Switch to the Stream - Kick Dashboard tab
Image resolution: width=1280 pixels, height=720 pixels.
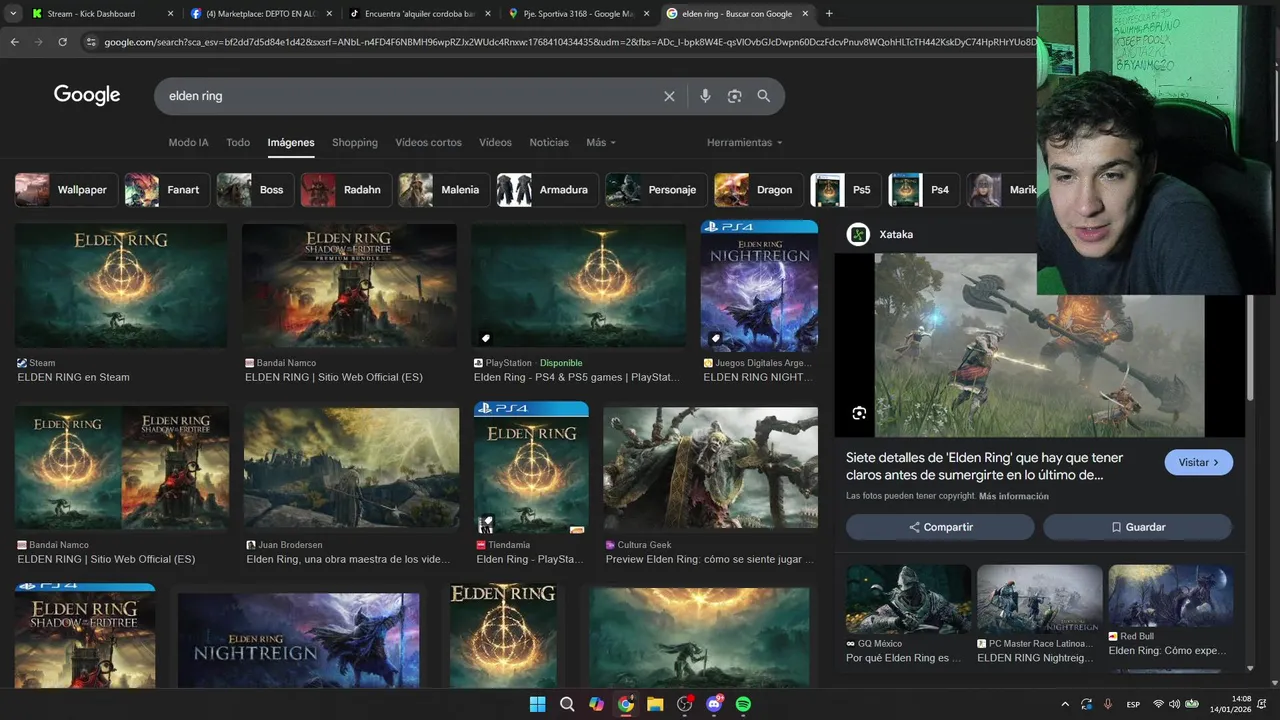tap(100, 14)
